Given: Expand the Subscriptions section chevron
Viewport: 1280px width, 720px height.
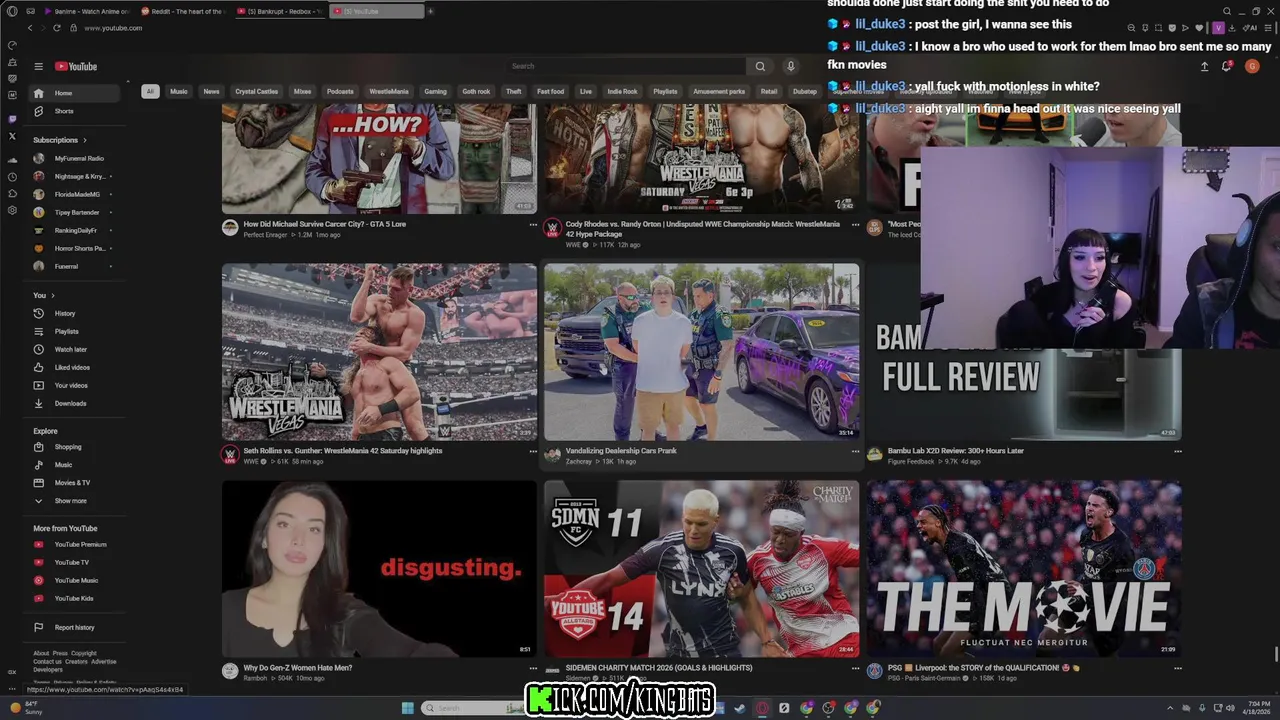Looking at the screenshot, I should coord(85,140).
